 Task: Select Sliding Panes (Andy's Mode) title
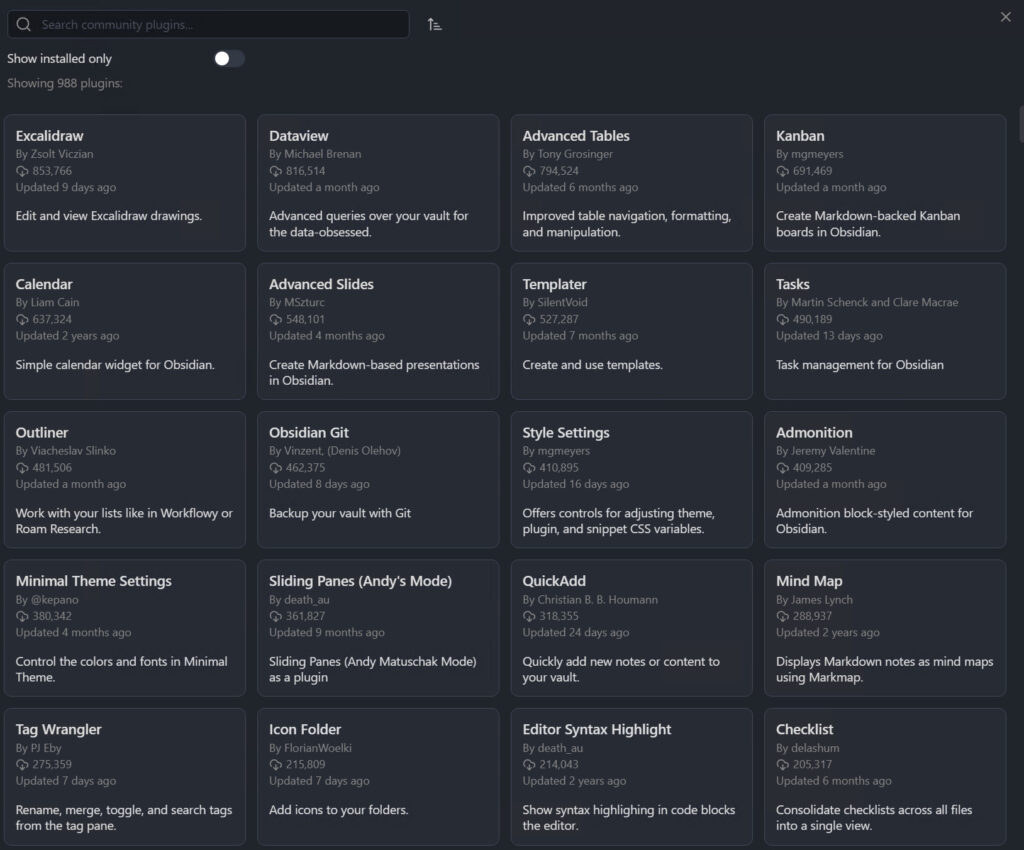pyautogui.click(x=360, y=581)
